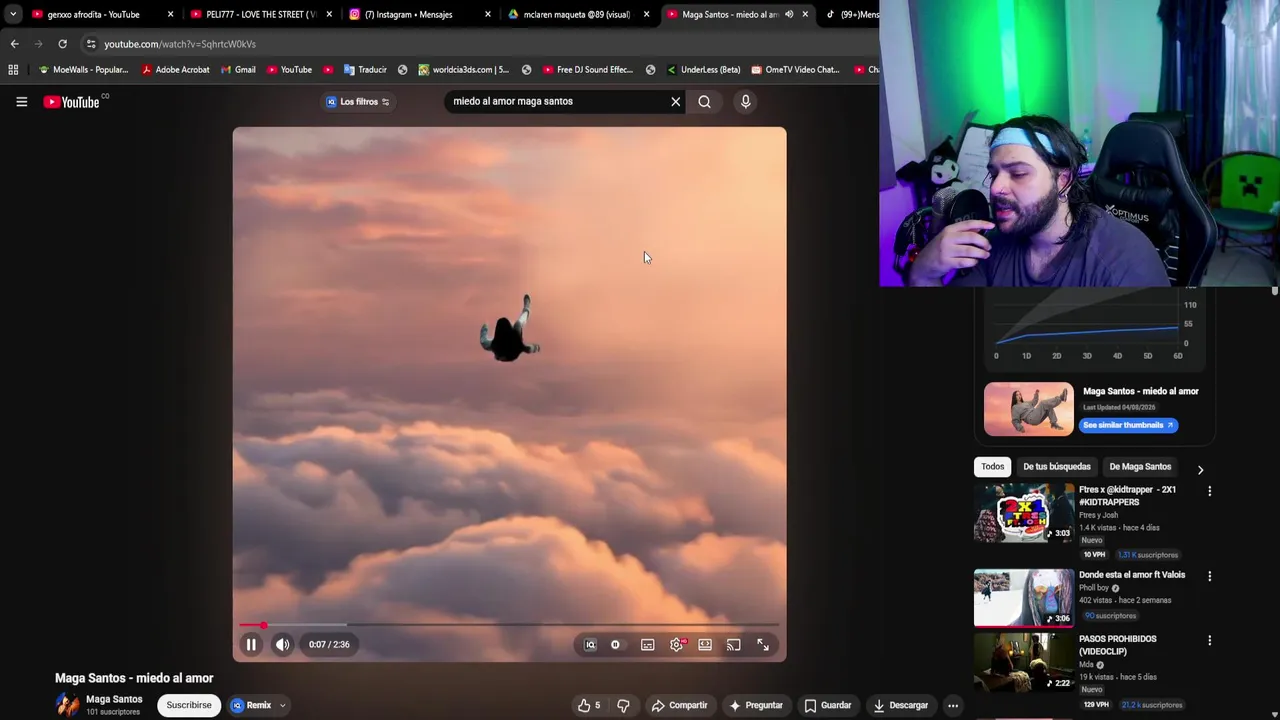Click See similar thumbnails button
1280x720 pixels.
[x=1128, y=425]
